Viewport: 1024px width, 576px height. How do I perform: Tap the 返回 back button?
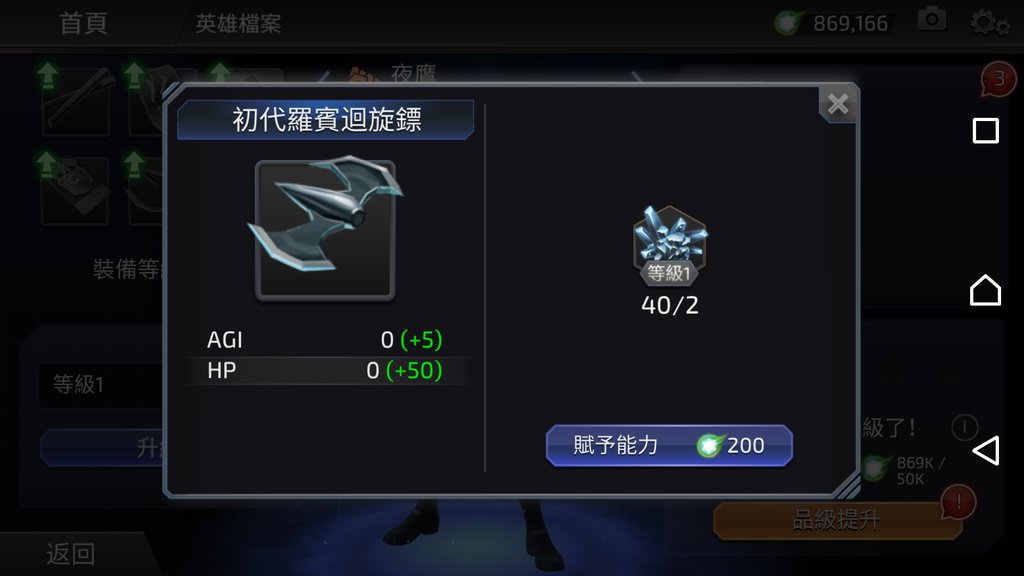pyautogui.click(x=71, y=554)
